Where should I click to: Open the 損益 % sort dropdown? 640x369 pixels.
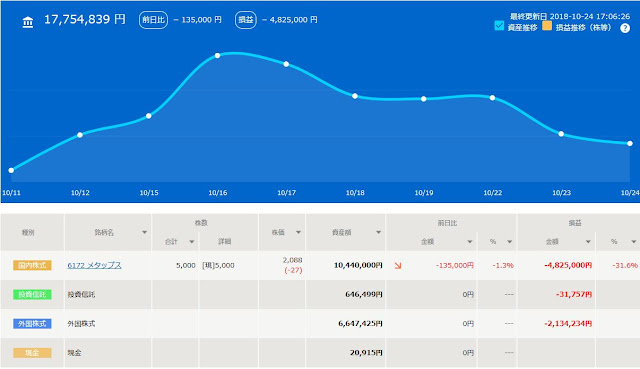pos(633,242)
